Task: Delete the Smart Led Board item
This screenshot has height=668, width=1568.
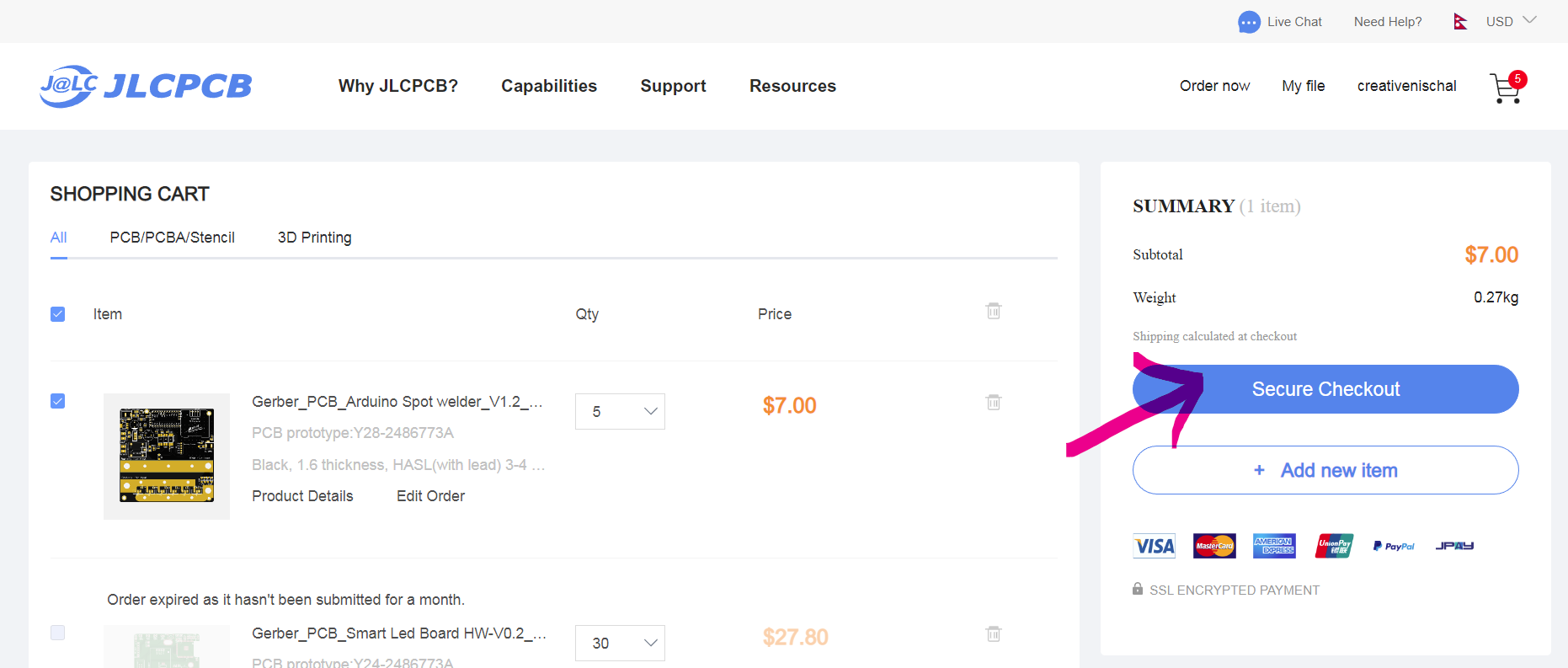Action: coord(994,633)
